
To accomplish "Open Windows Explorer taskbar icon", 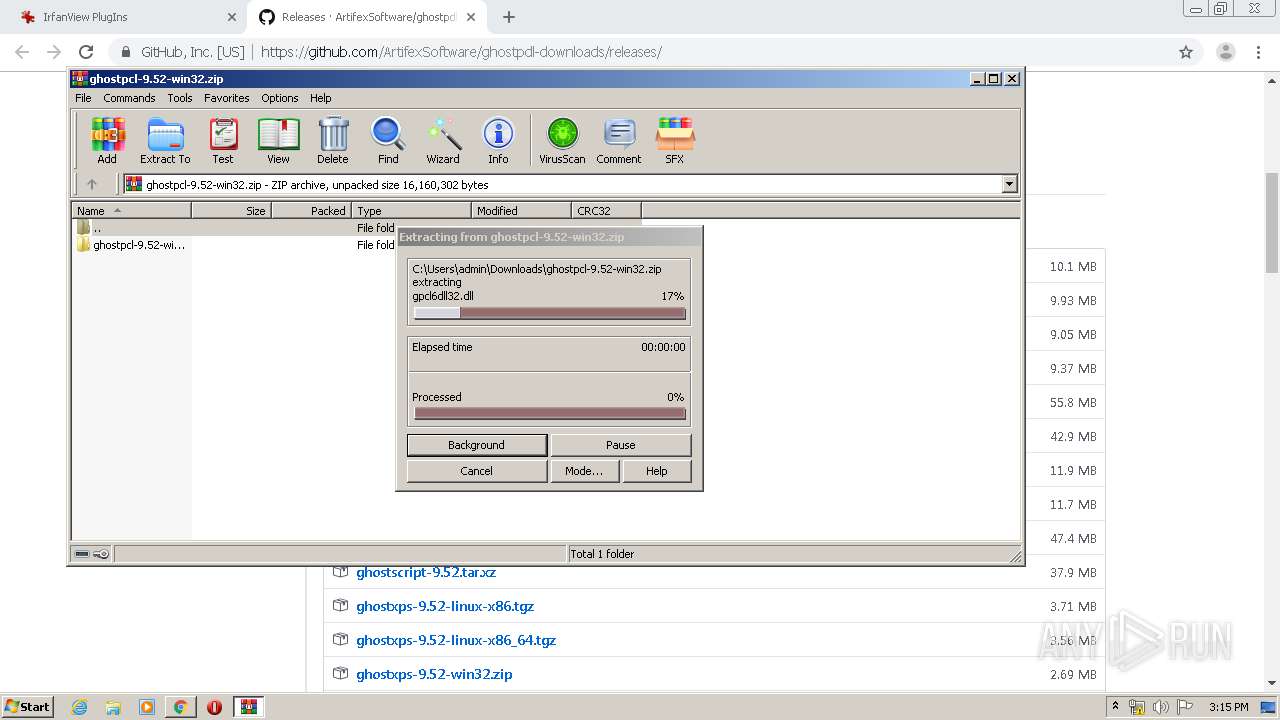I will pos(113,707).
